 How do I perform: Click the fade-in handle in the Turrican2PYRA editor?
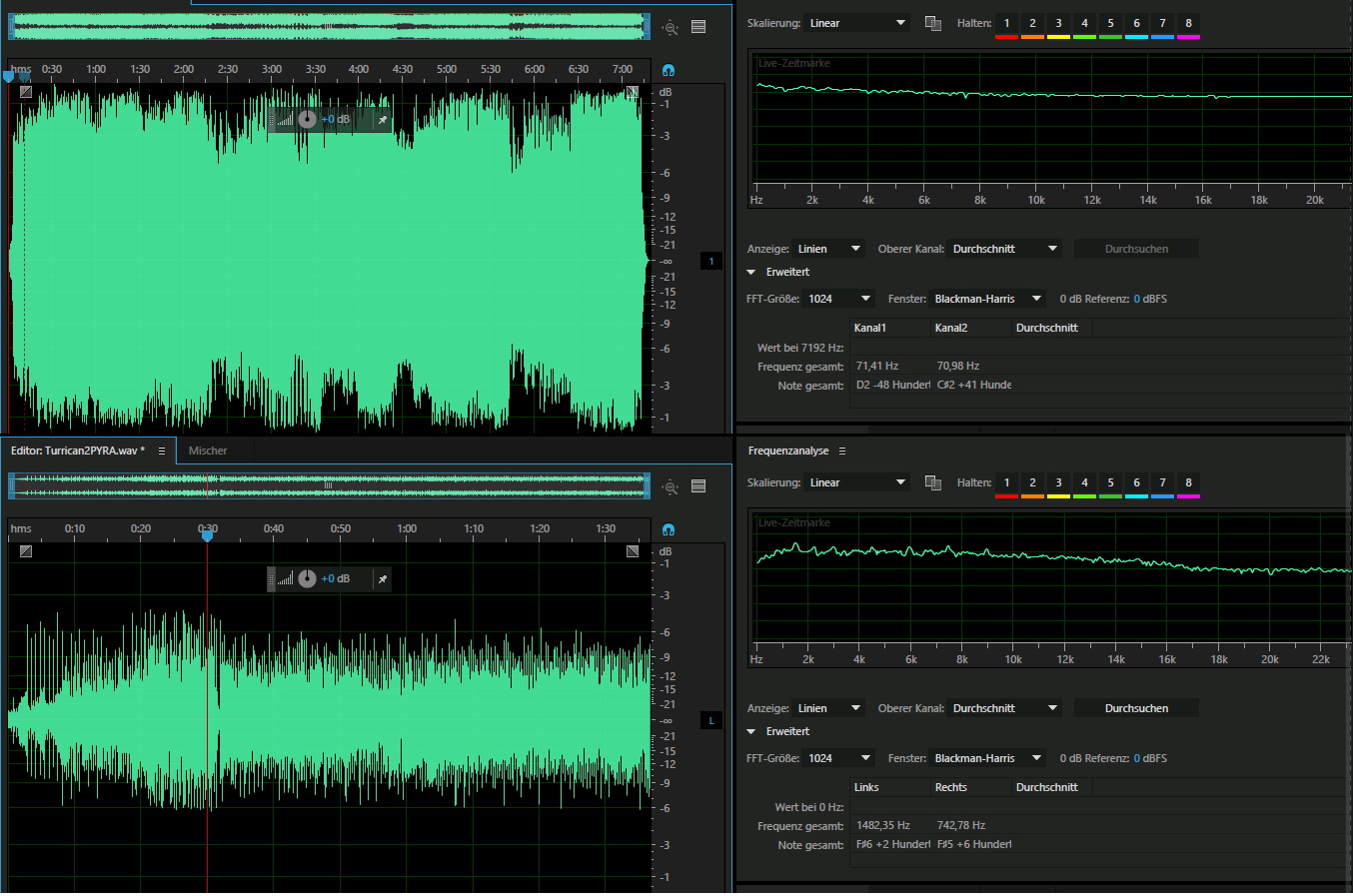pos(25,551)
